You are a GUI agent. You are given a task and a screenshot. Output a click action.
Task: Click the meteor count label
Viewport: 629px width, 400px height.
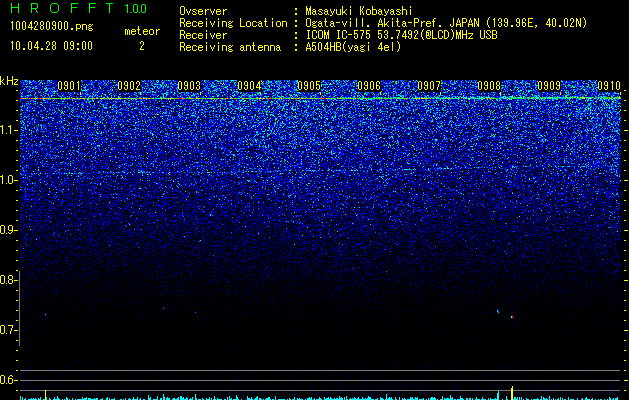(x=142, y=31)
